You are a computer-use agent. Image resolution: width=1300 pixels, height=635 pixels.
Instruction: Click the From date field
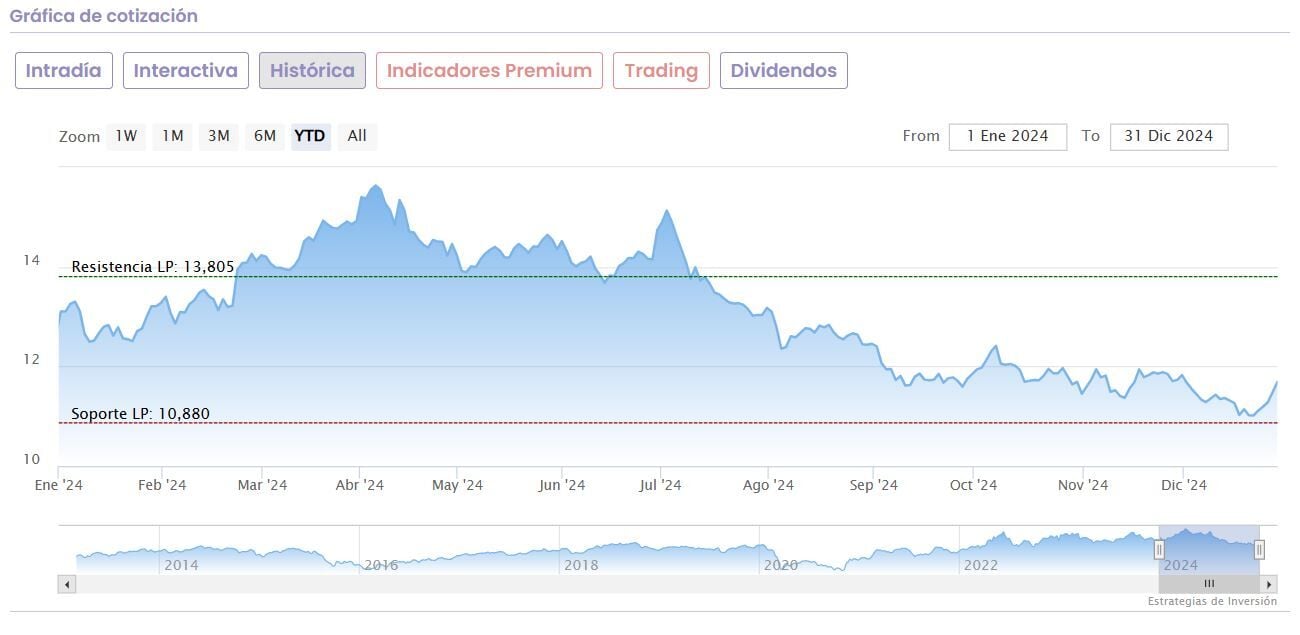(1007, 137)
